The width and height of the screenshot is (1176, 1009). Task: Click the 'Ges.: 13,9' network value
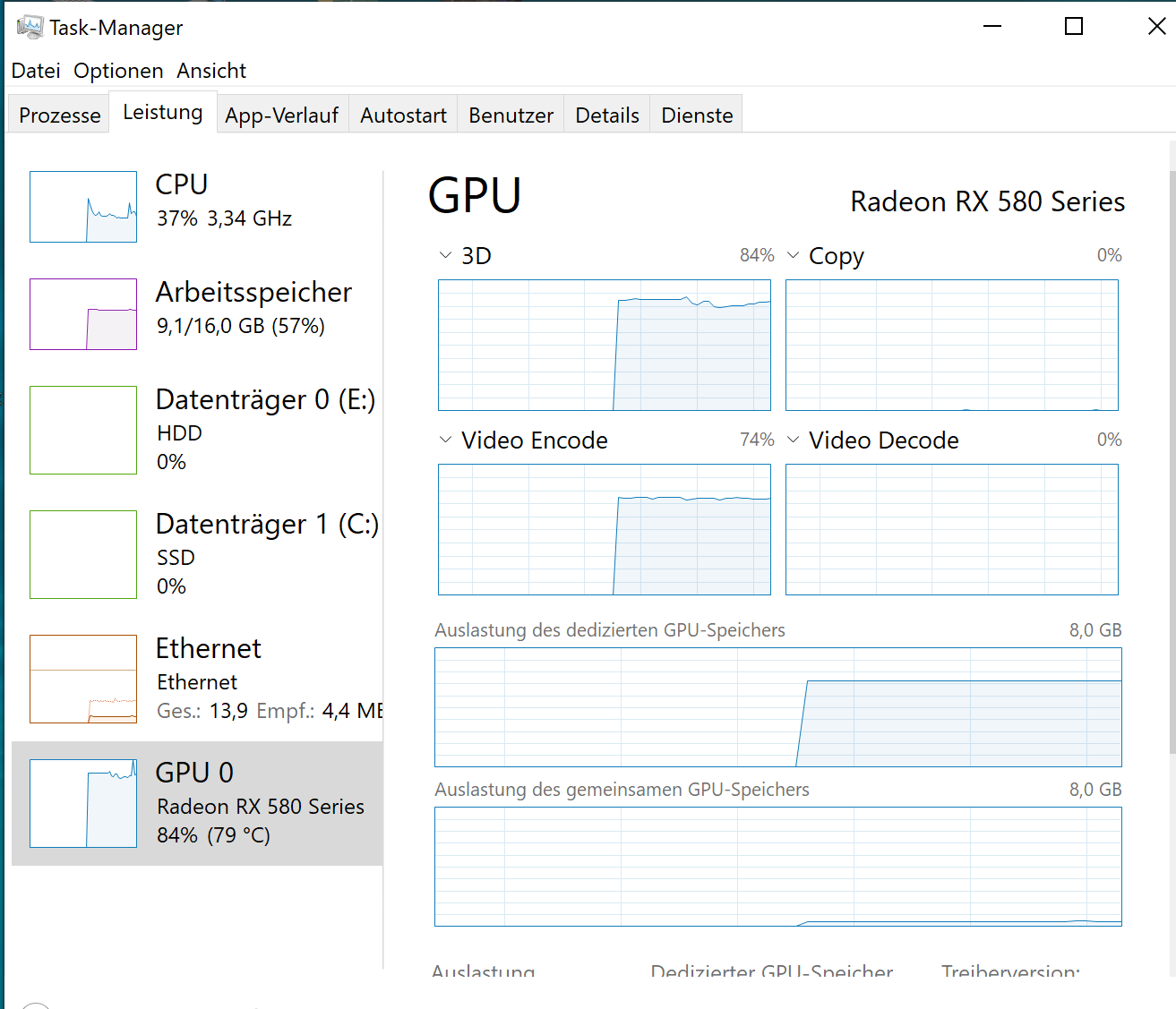[x=202, y=711]
